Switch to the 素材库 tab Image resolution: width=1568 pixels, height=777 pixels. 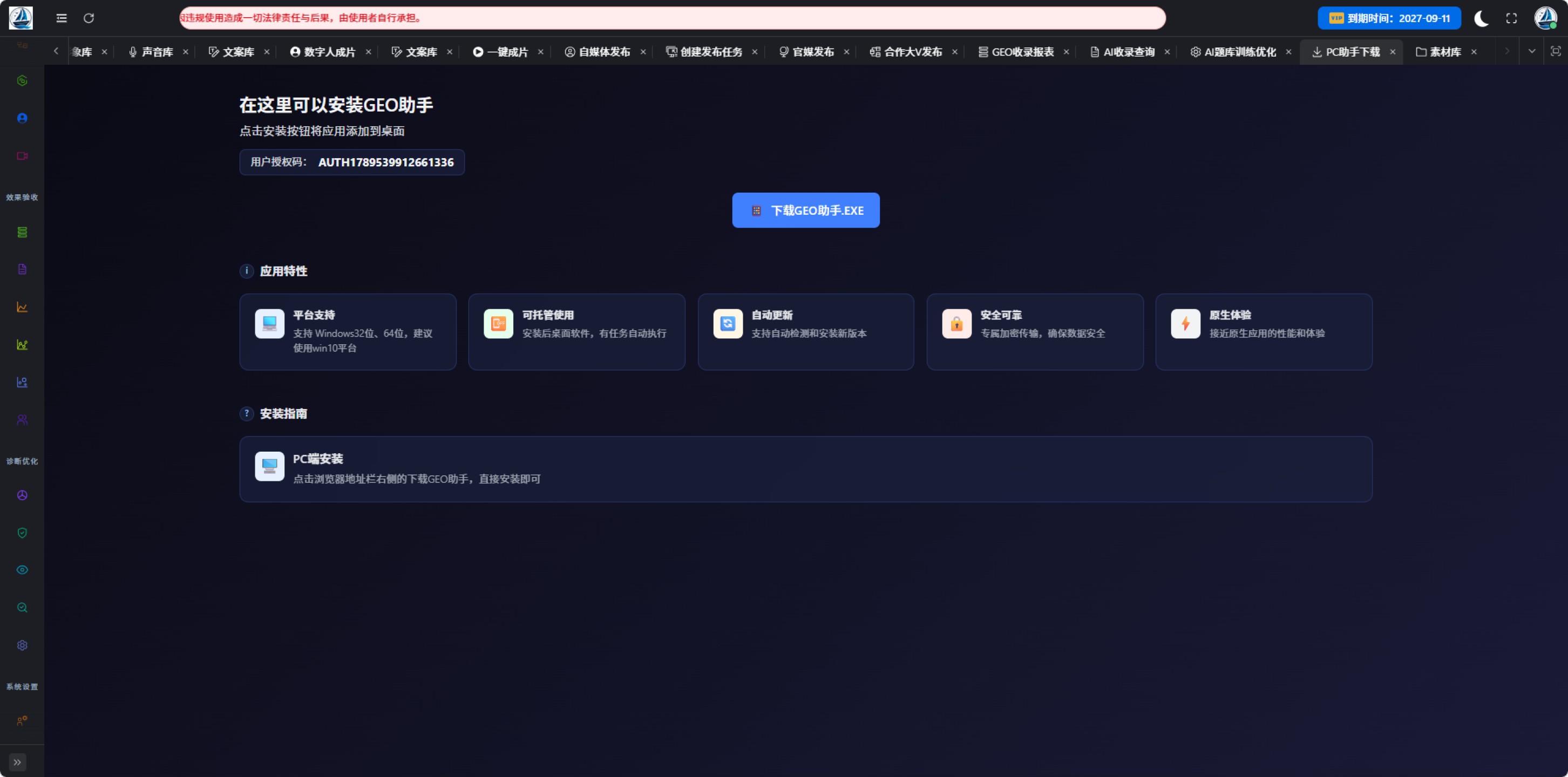1438,52
